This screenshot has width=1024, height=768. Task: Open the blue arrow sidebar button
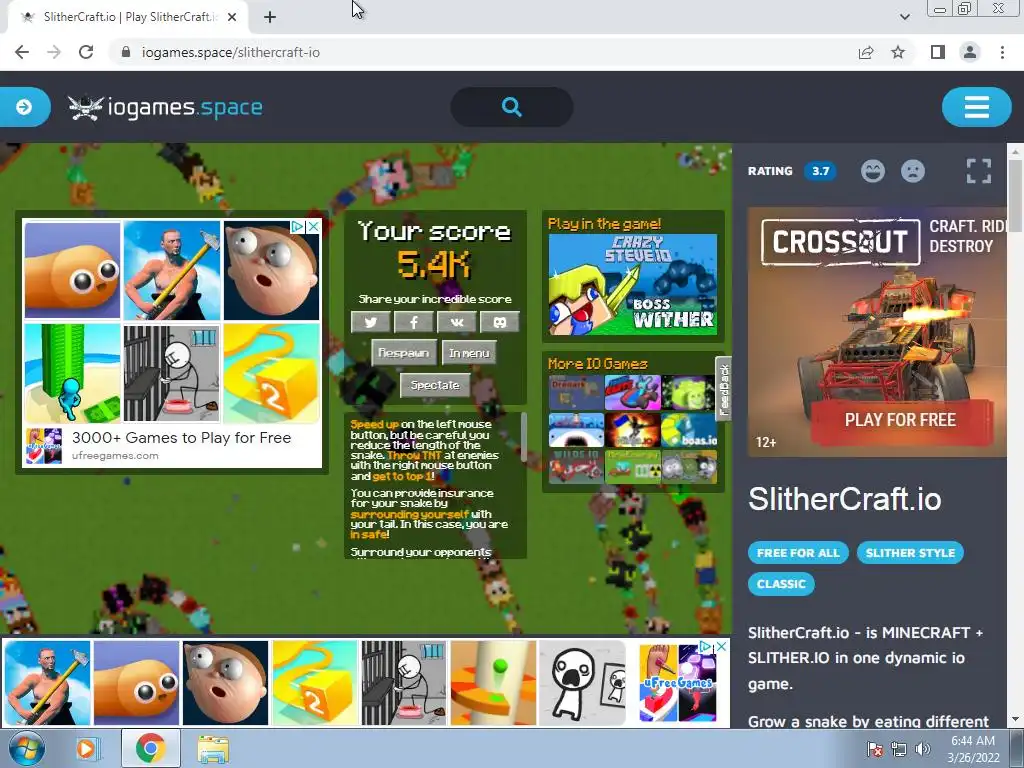coord(24,106)
